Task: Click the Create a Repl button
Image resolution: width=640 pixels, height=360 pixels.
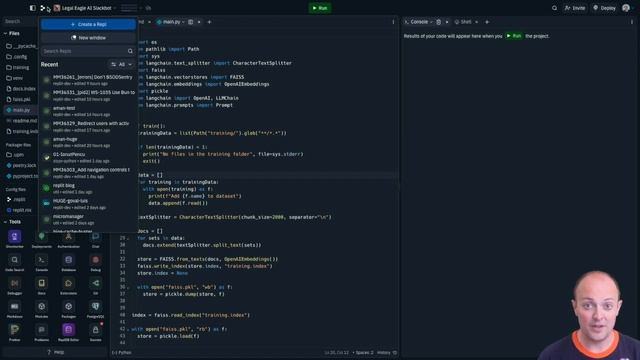Action: 88,24
